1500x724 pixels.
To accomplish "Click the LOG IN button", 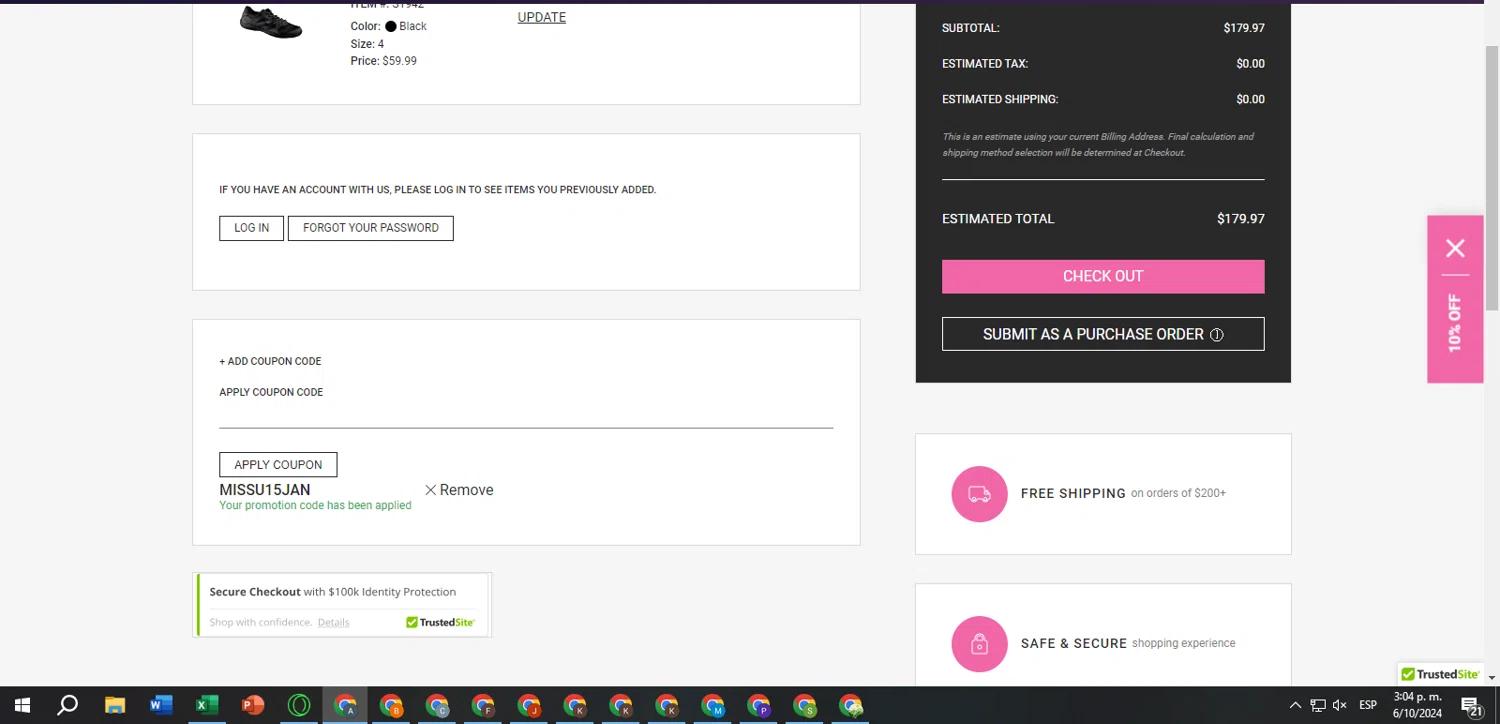I will 251,228.
